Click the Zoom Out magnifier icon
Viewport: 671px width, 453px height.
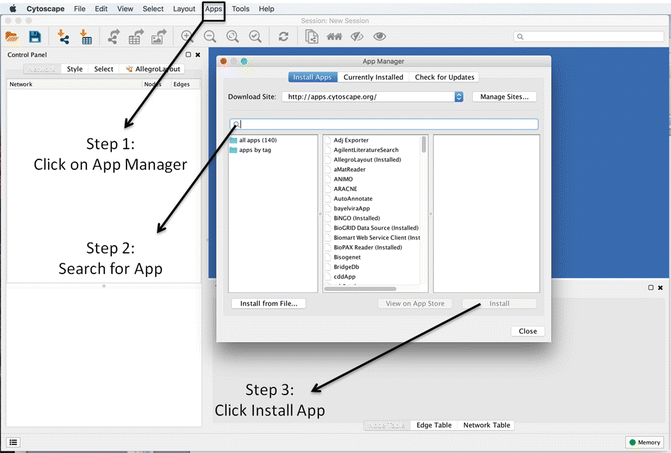point(210,36)
